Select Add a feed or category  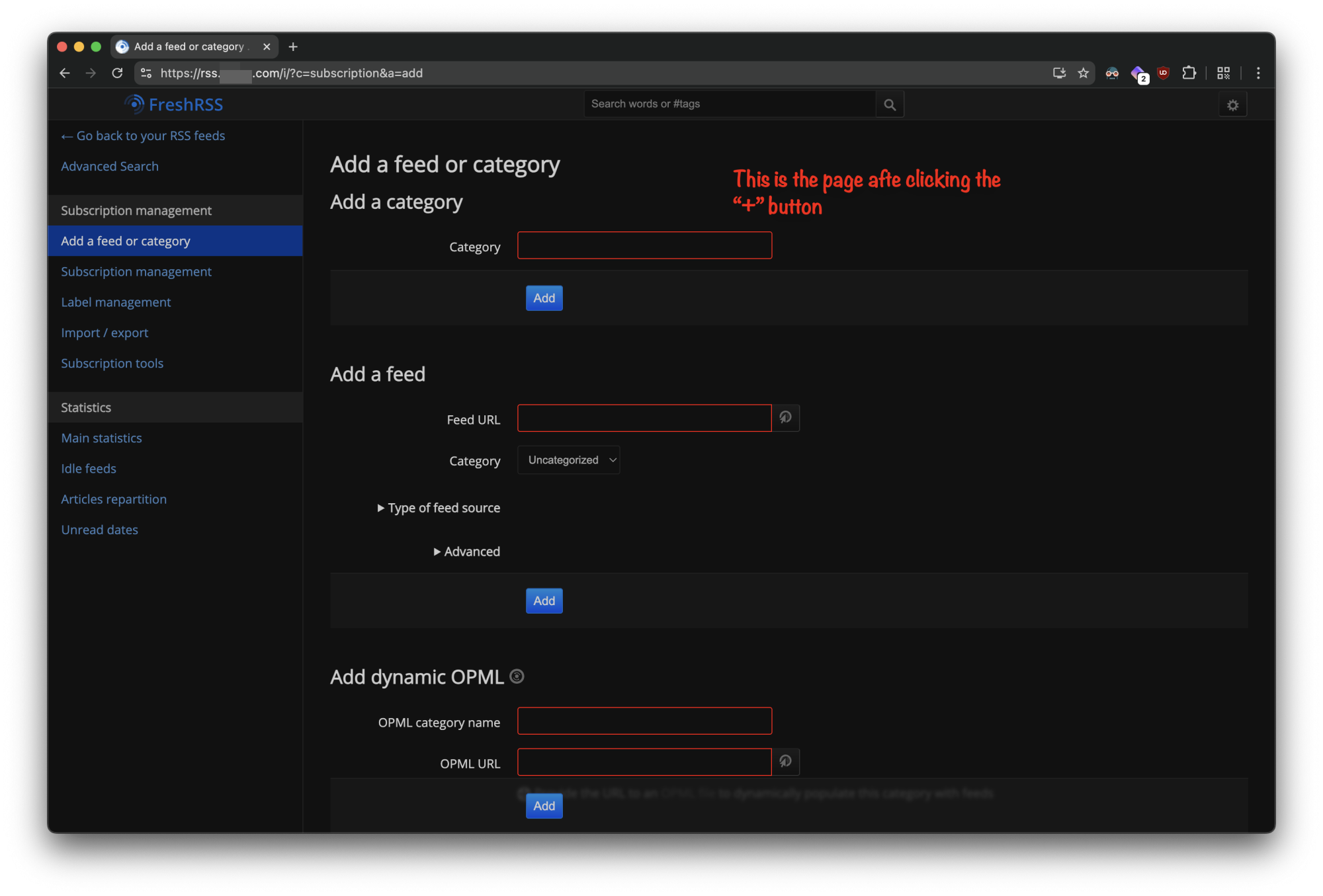175,241
